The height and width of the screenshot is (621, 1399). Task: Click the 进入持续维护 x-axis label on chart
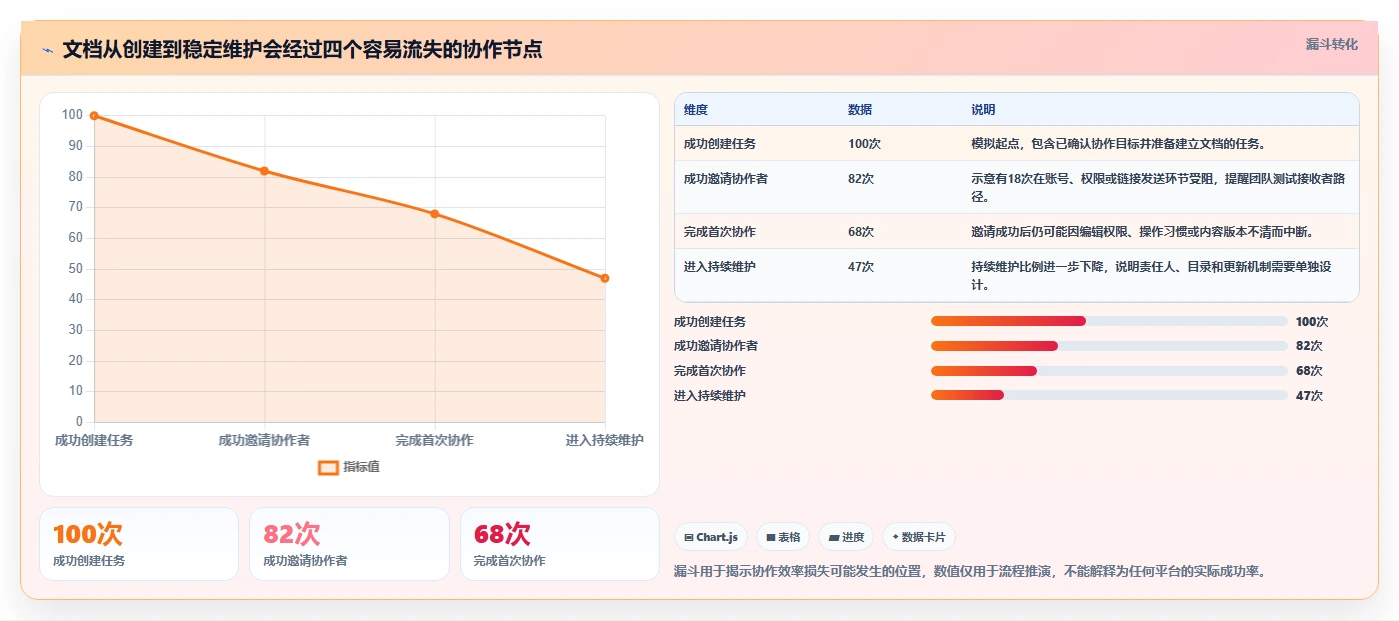tap(604, 440)
